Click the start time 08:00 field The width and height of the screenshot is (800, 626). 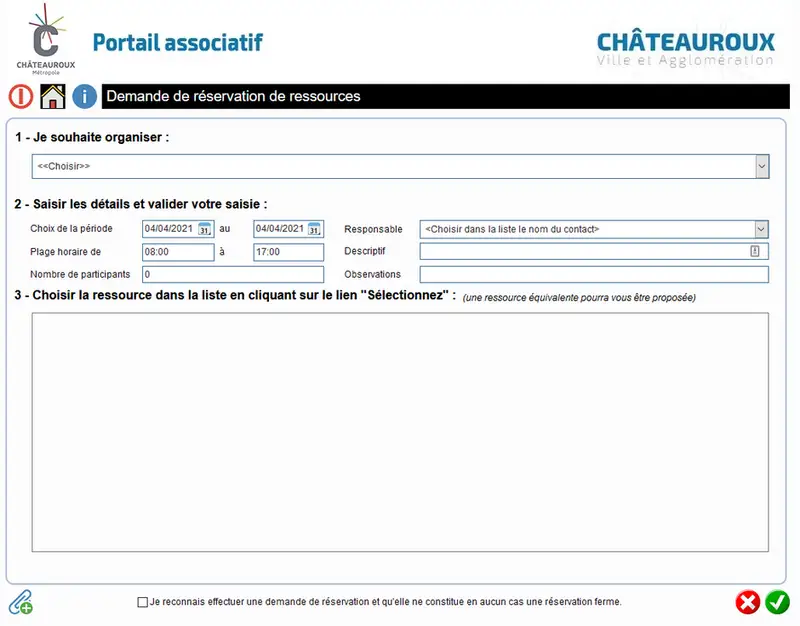tap(178, 252)
